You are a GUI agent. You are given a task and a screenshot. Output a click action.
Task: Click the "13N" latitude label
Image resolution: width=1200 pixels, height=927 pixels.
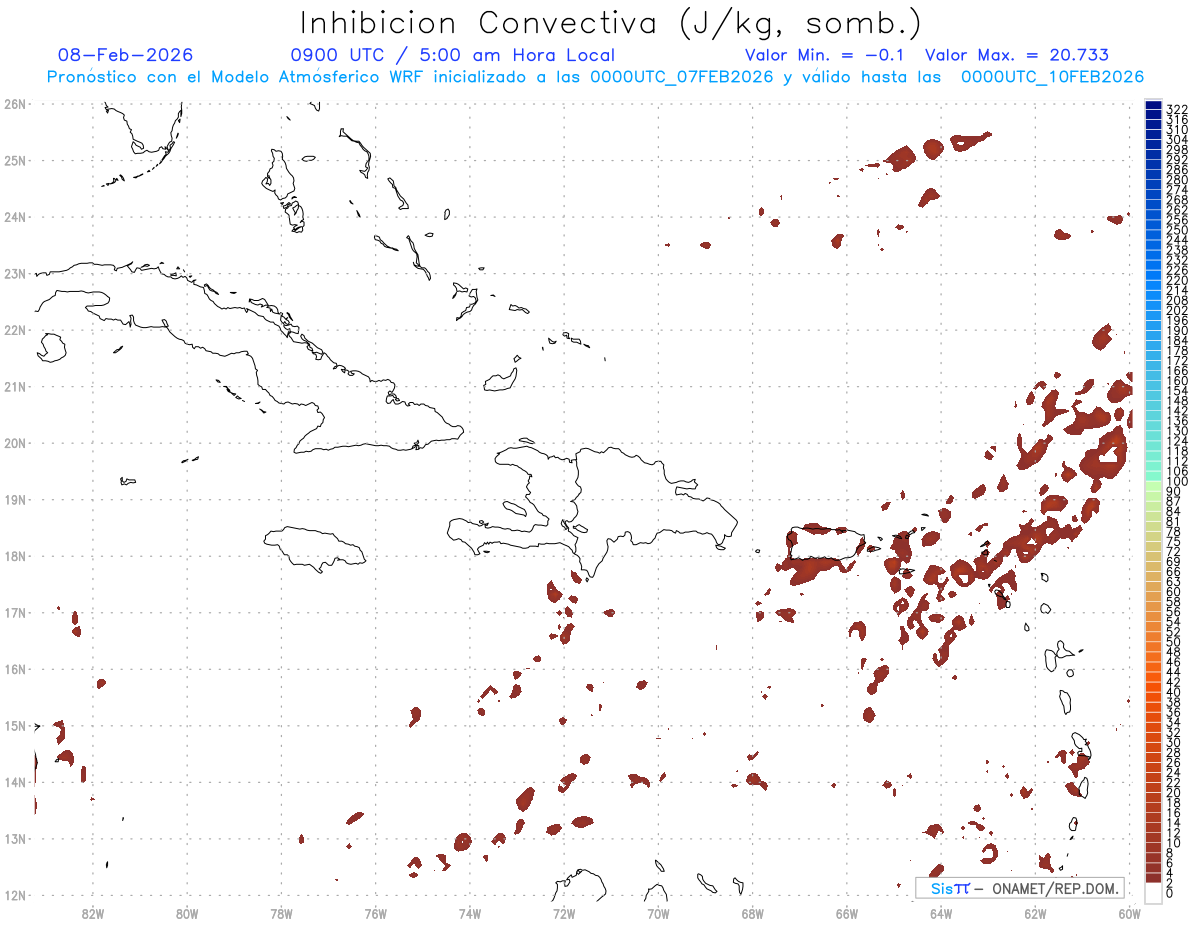[x=15, y=839]
